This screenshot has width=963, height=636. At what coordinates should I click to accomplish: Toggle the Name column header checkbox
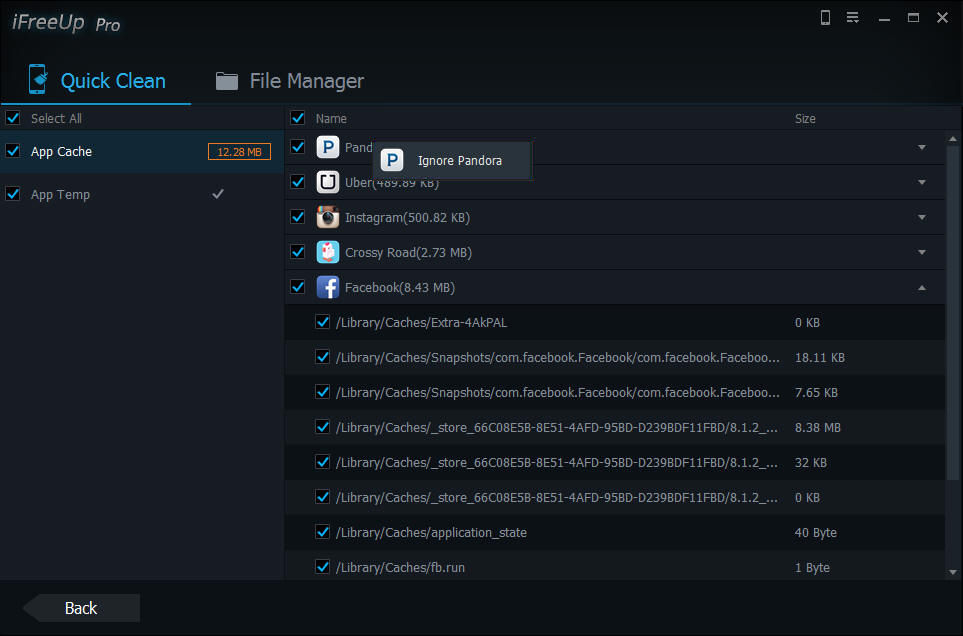[x=298, y=118]
